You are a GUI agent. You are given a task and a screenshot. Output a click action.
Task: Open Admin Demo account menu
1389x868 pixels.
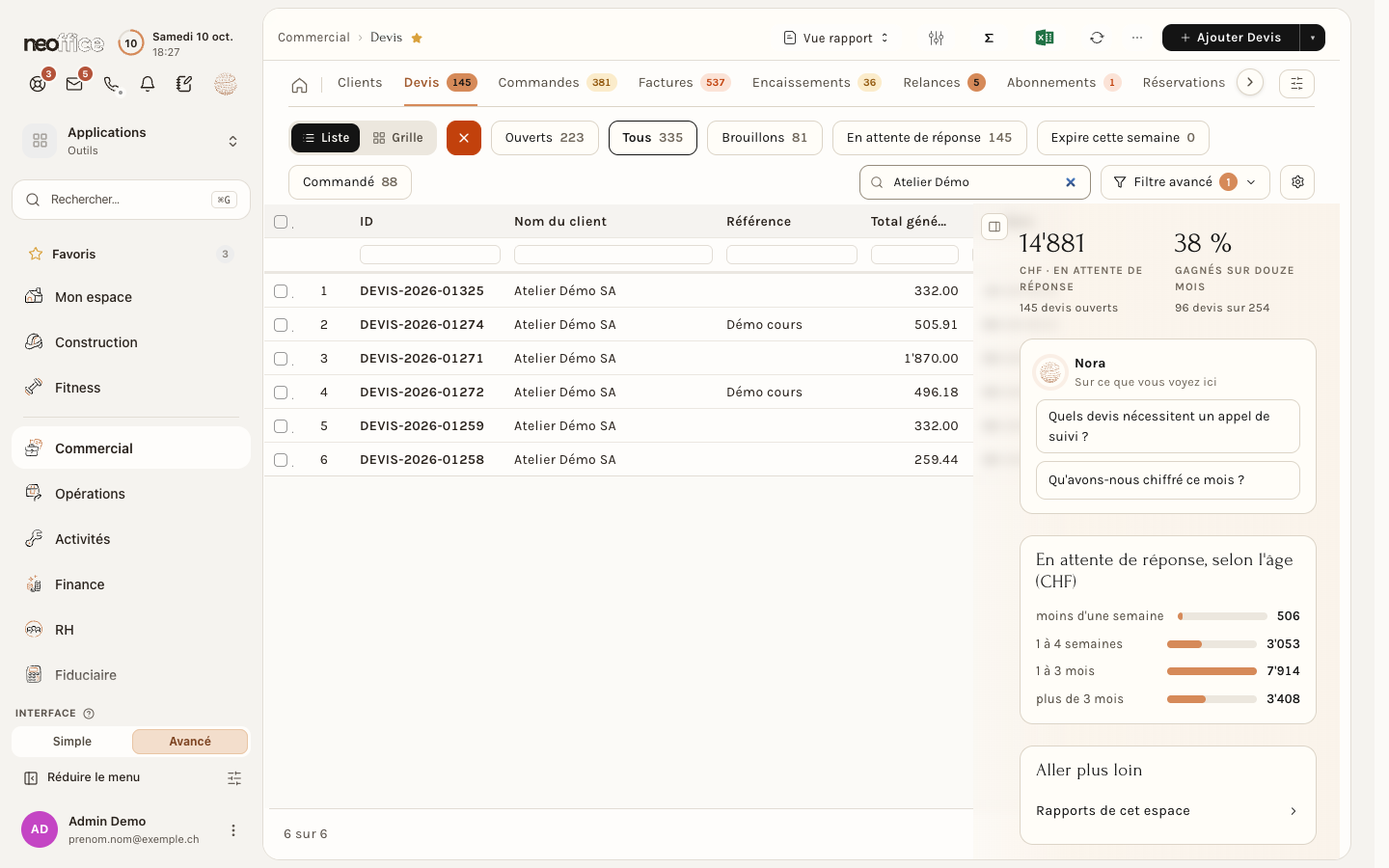click(233, 830)
